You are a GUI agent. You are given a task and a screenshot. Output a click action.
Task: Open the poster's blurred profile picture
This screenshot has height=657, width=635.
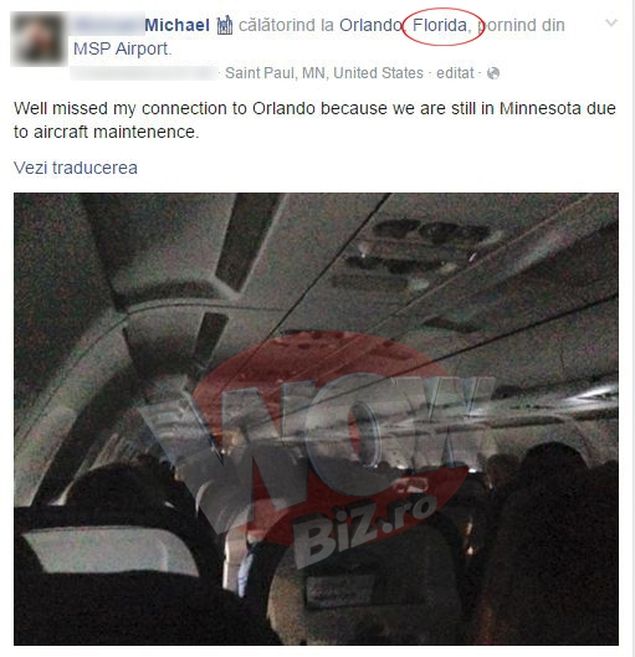tap(38, 39)
